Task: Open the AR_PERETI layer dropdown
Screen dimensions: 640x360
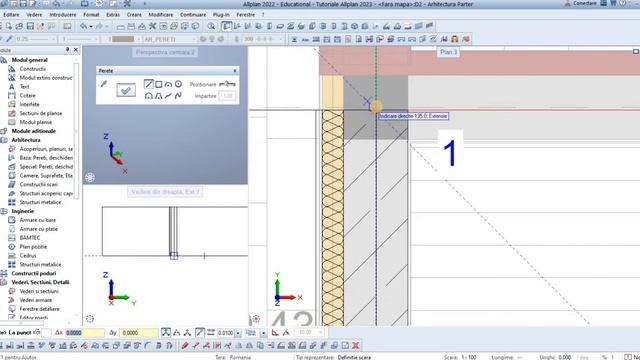Action: [194, 39]
